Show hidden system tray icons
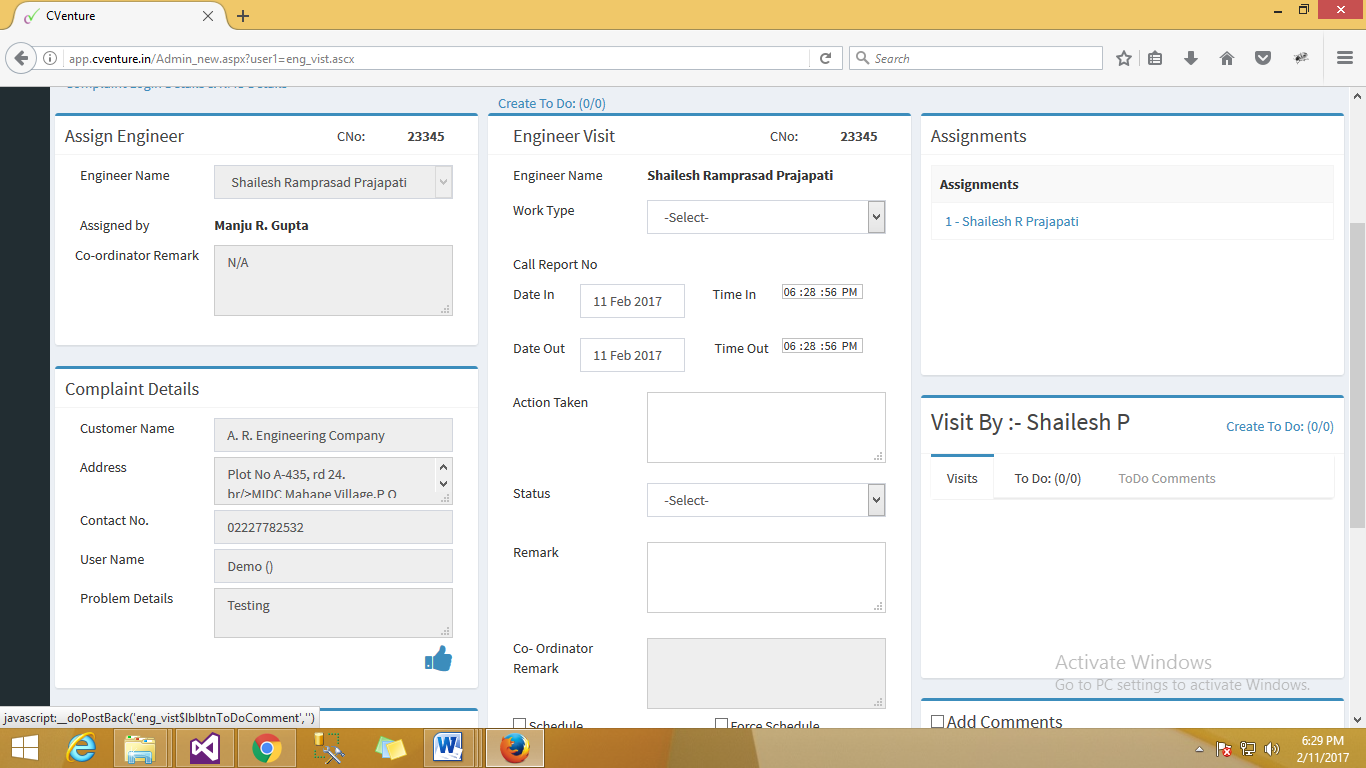The height and width of the screenshot is (768, 1366). [x=1199, y=749]
